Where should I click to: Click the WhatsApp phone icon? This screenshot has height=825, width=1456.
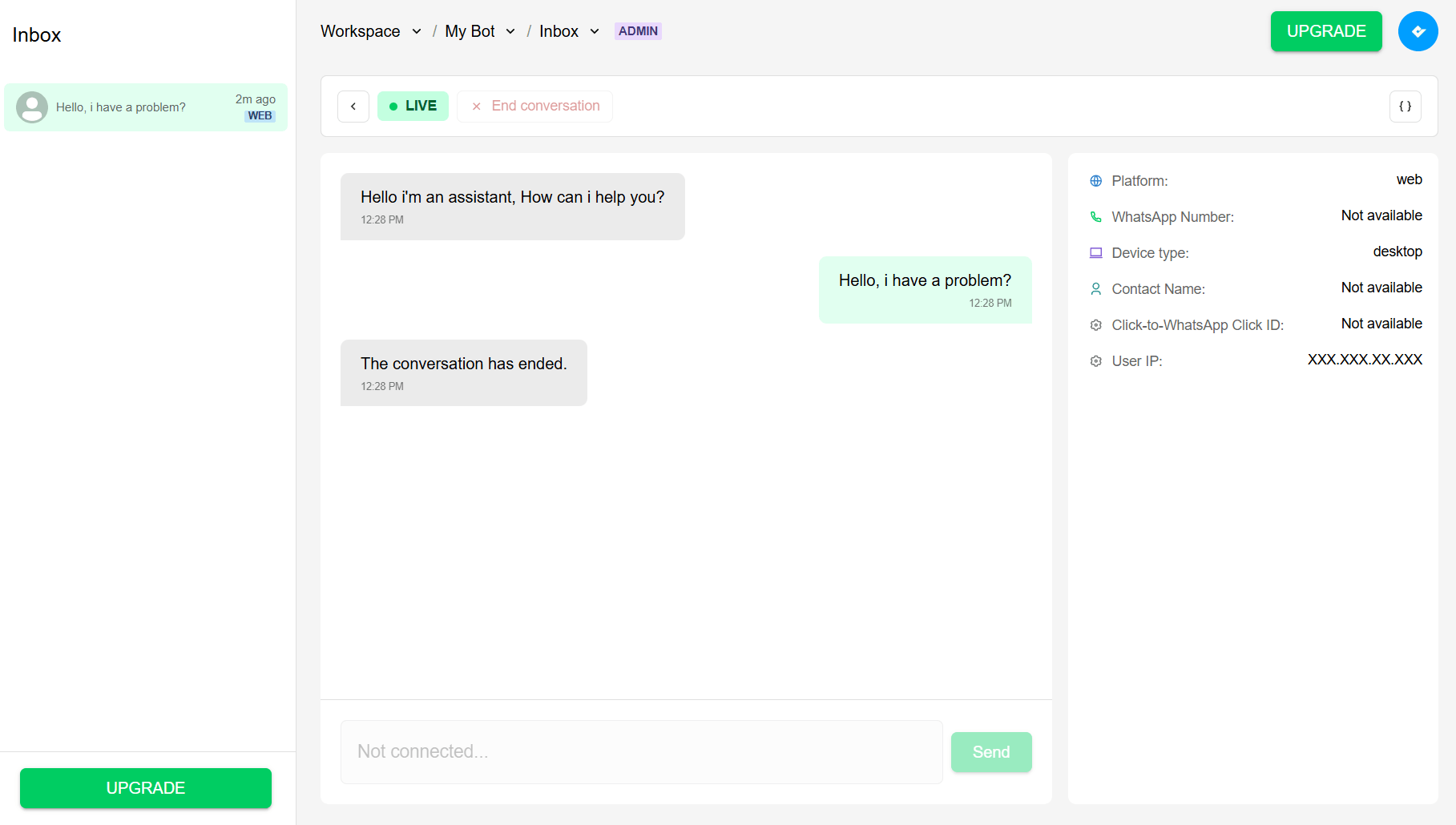(1095, 217)
